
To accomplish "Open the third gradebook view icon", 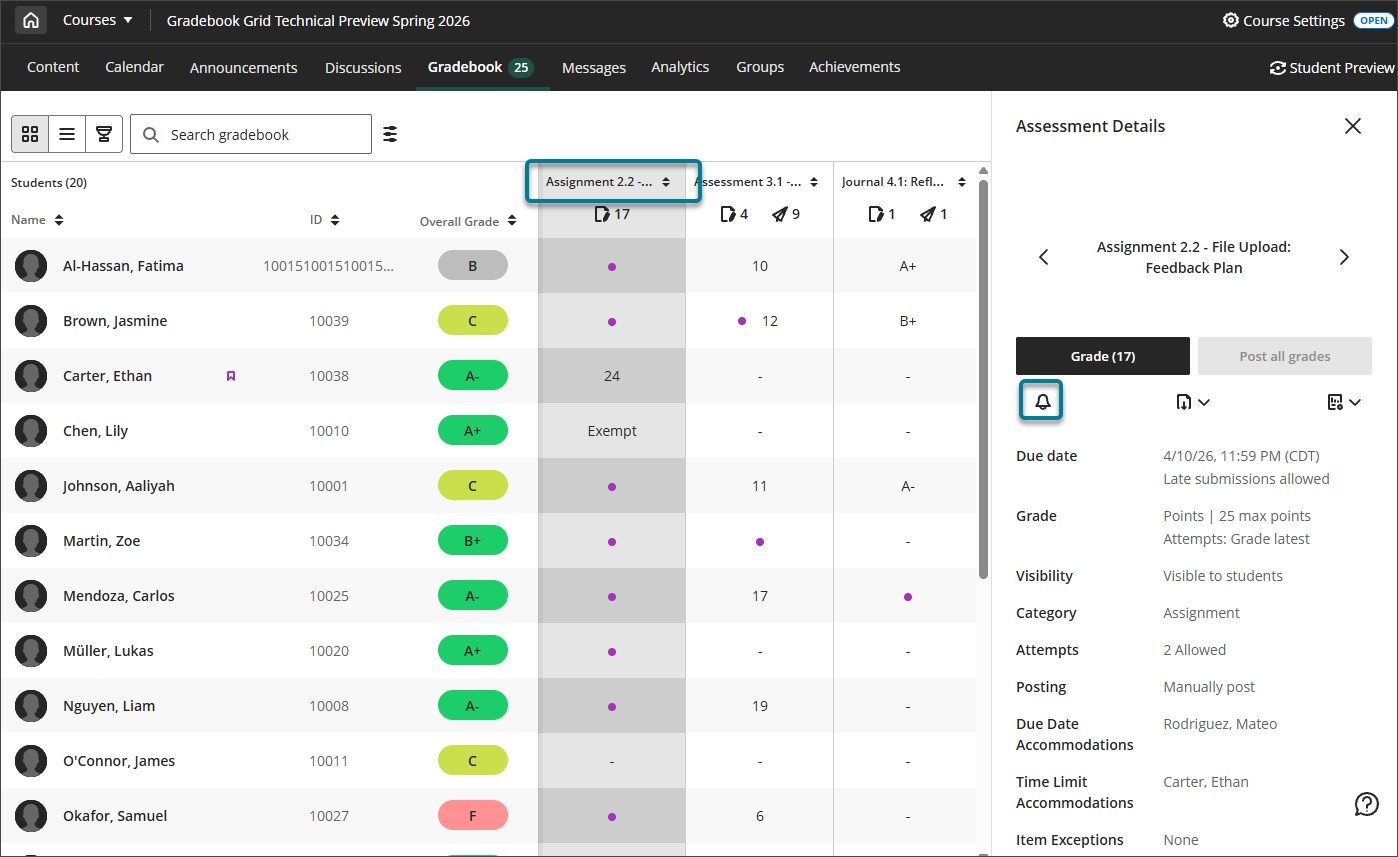I will pos(104,134).
